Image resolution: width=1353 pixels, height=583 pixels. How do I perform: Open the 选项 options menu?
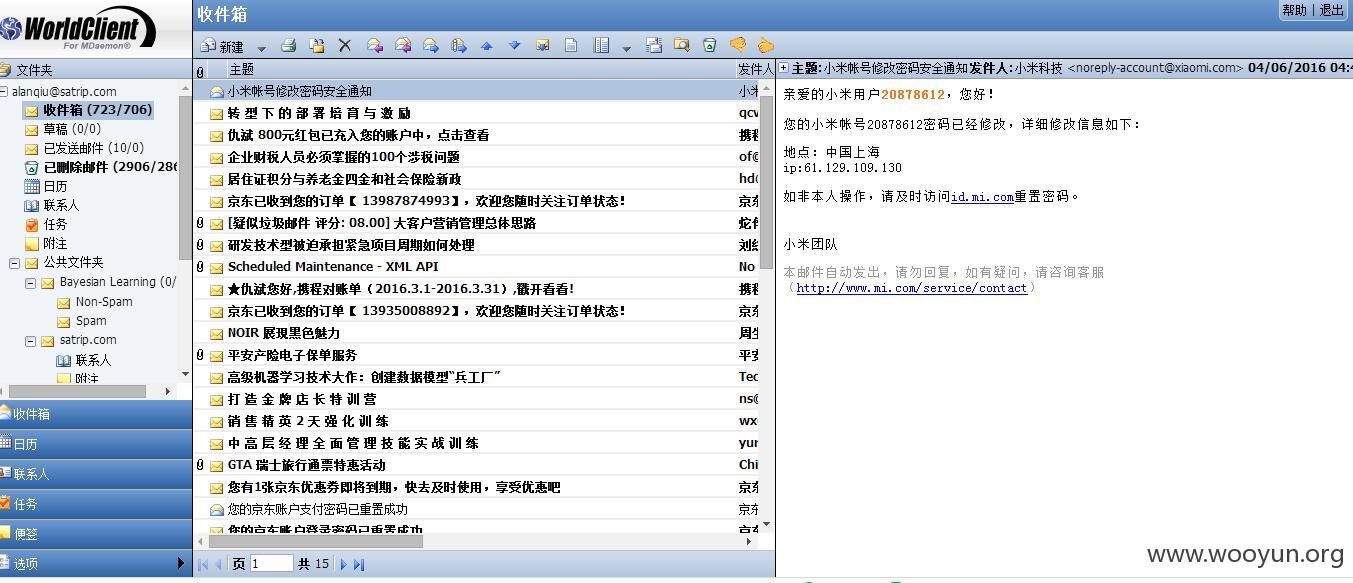(96, 563)
